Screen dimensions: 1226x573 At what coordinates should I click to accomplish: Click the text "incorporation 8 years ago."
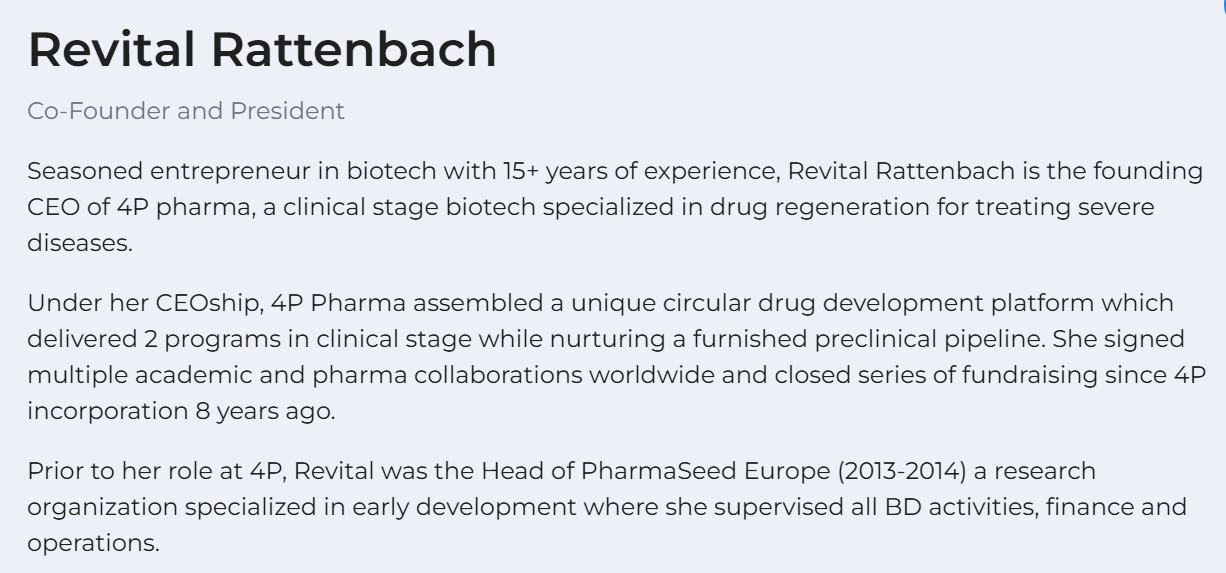coord(180,411)
